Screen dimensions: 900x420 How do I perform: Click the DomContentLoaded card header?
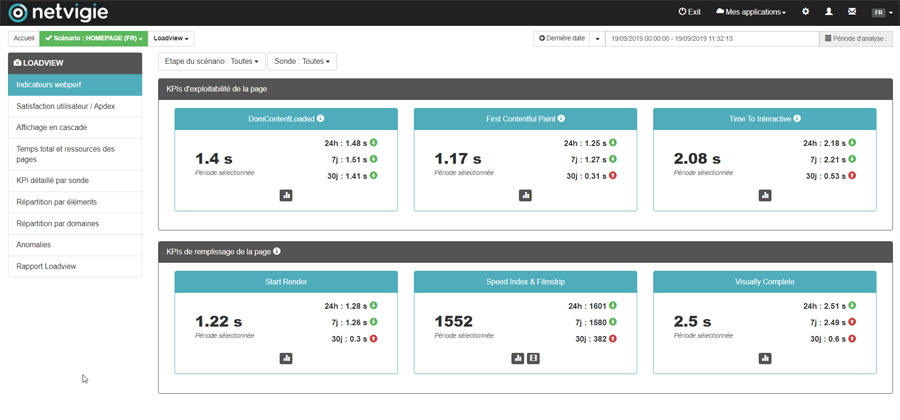(x=286, y=119)
